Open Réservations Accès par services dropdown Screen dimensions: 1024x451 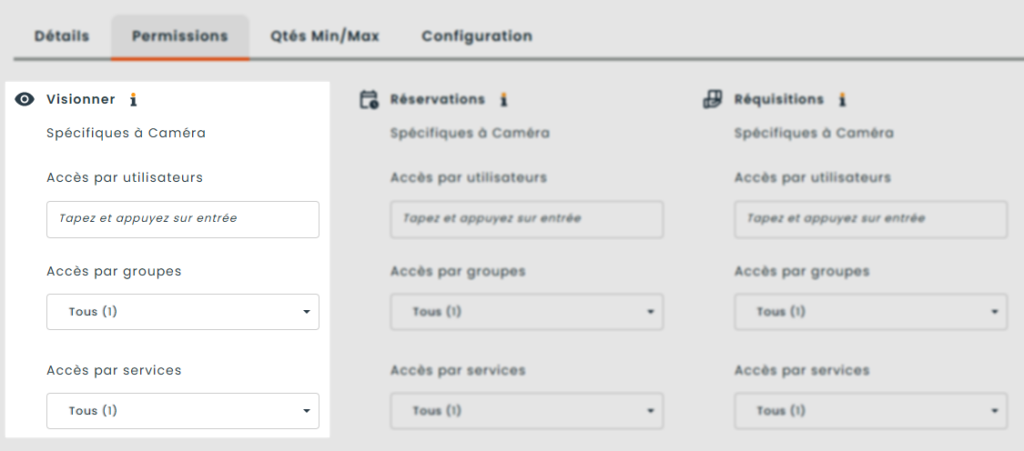point(527,411)
